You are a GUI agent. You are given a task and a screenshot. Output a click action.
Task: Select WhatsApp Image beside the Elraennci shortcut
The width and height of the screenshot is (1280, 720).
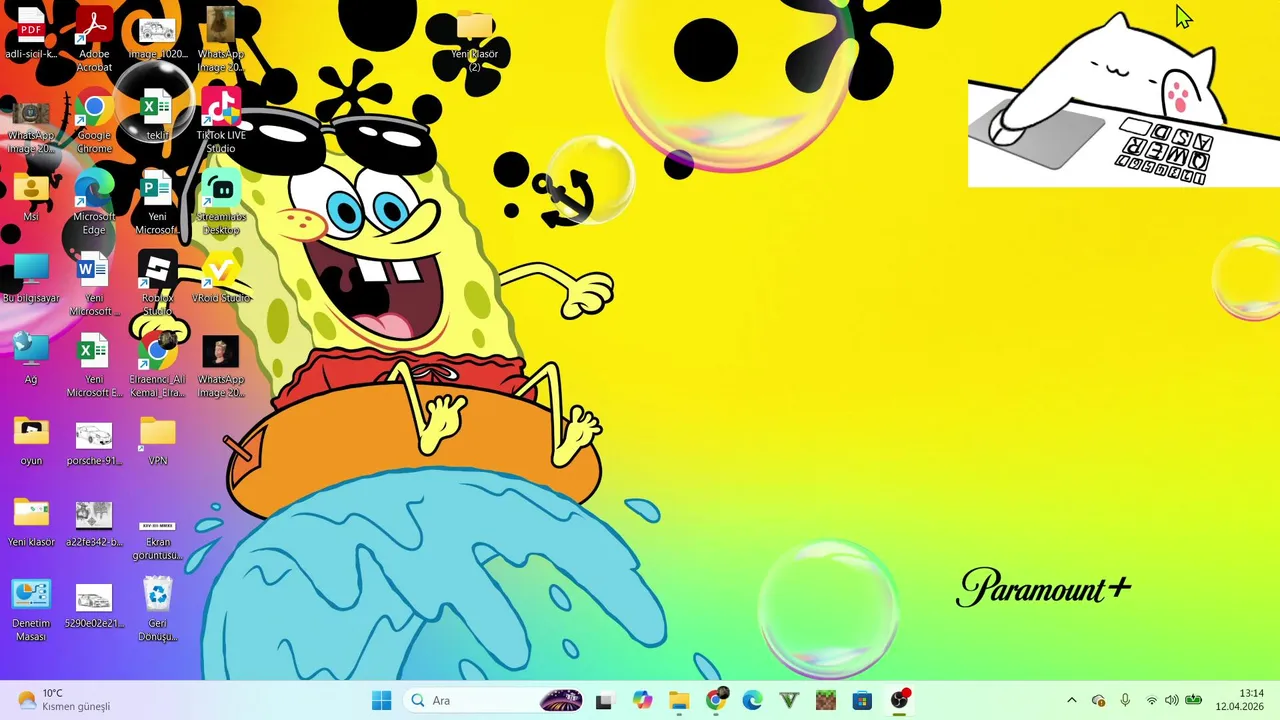tap(221, 366)
